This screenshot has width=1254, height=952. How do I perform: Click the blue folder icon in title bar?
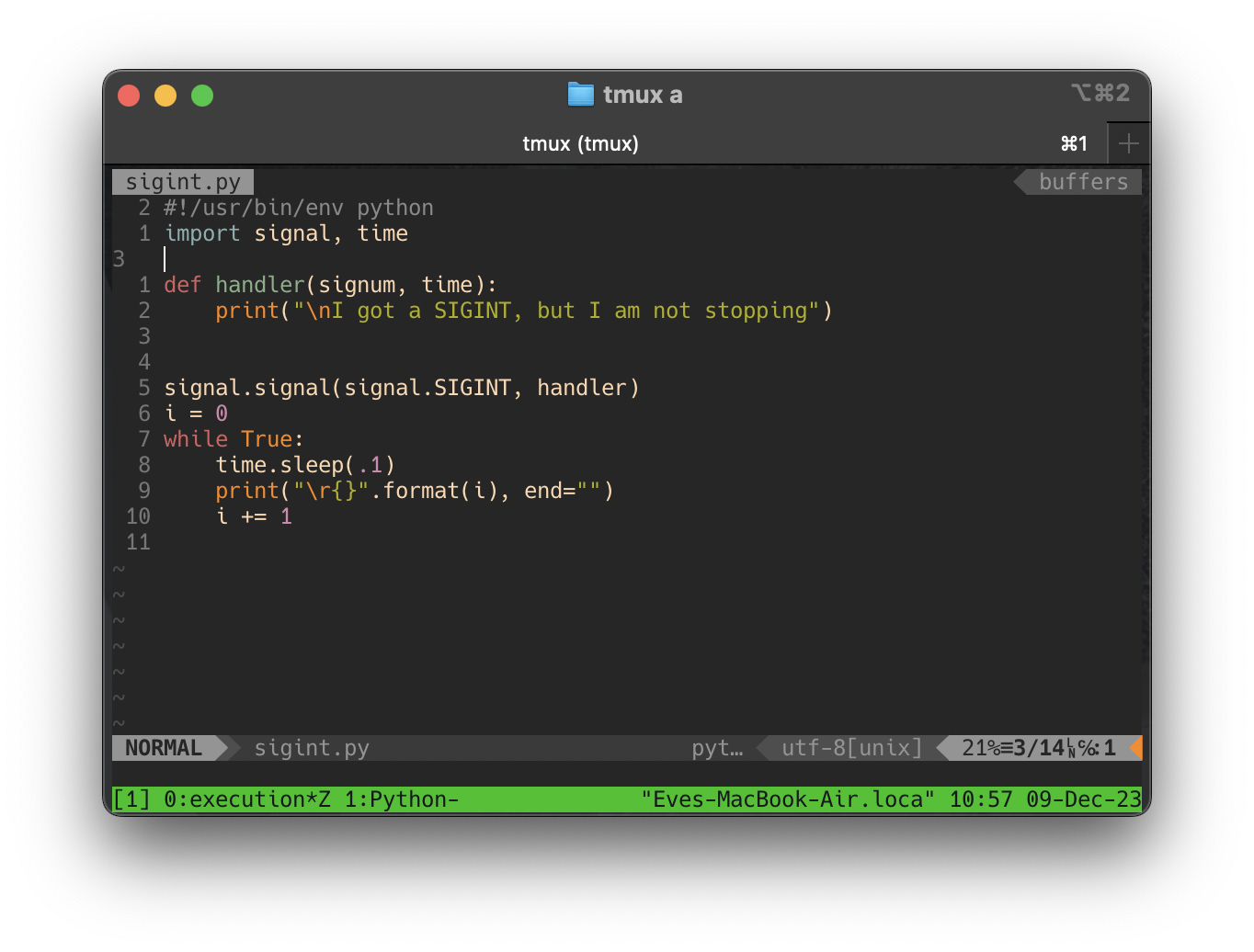tap(581, 95)
